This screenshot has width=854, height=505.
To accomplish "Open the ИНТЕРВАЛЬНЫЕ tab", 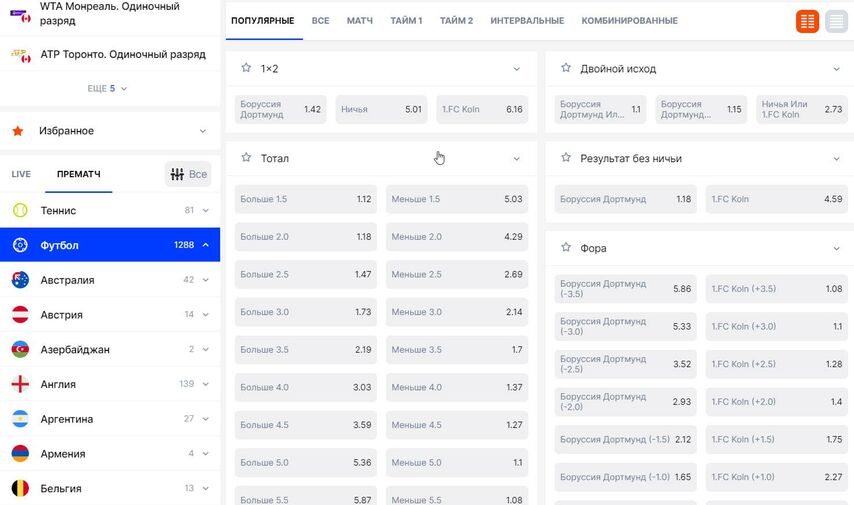I will click(527, 21).
